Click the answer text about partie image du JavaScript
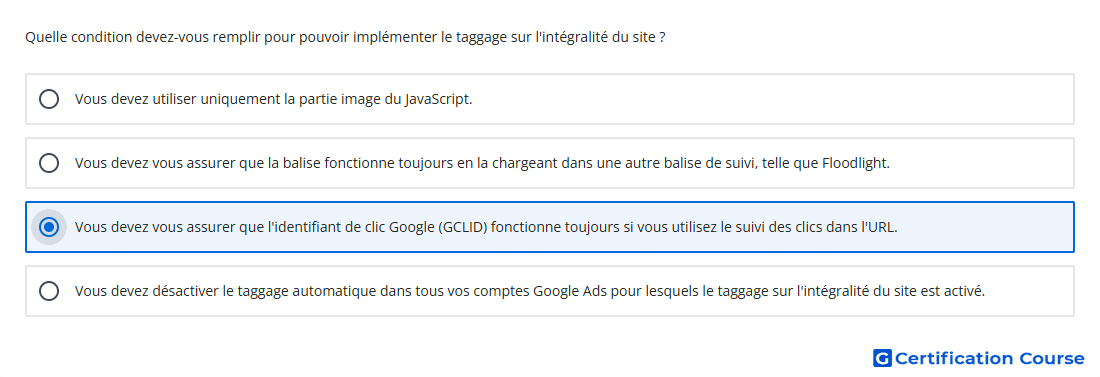This screenshot has height=377, width=1100. click(x=274, y=99)
